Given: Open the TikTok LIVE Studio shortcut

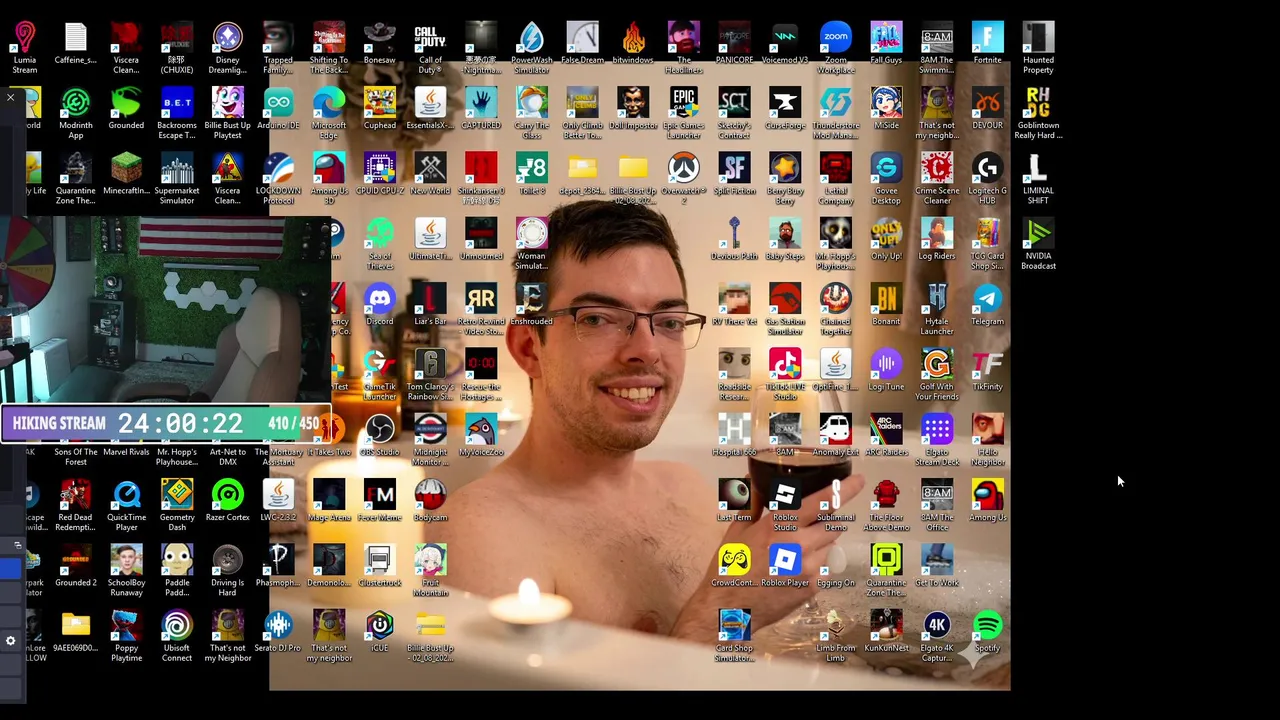Looking at the screenshot, I should [785, 375].
